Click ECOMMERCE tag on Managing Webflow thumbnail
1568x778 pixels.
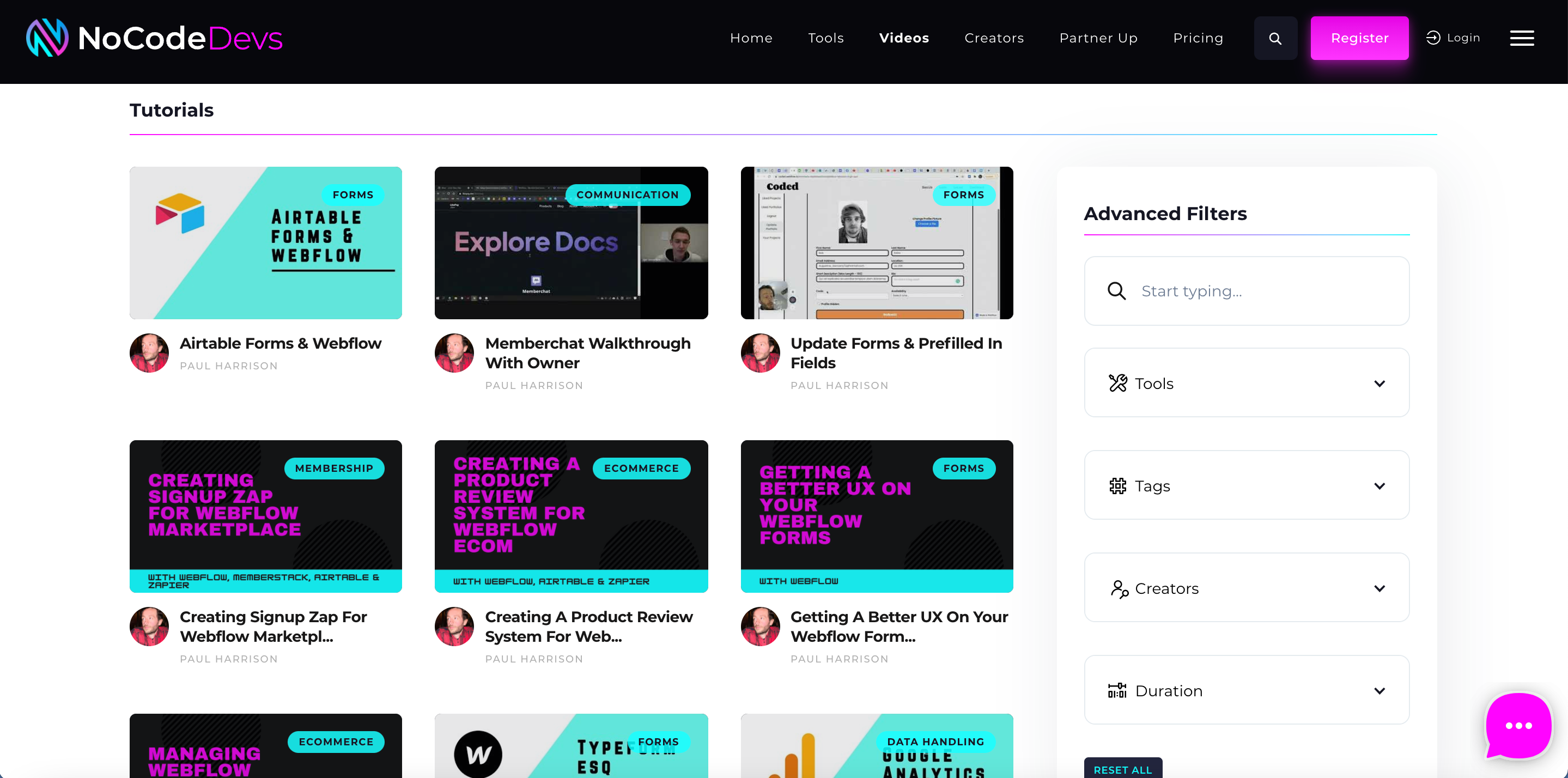pos(336,741)
